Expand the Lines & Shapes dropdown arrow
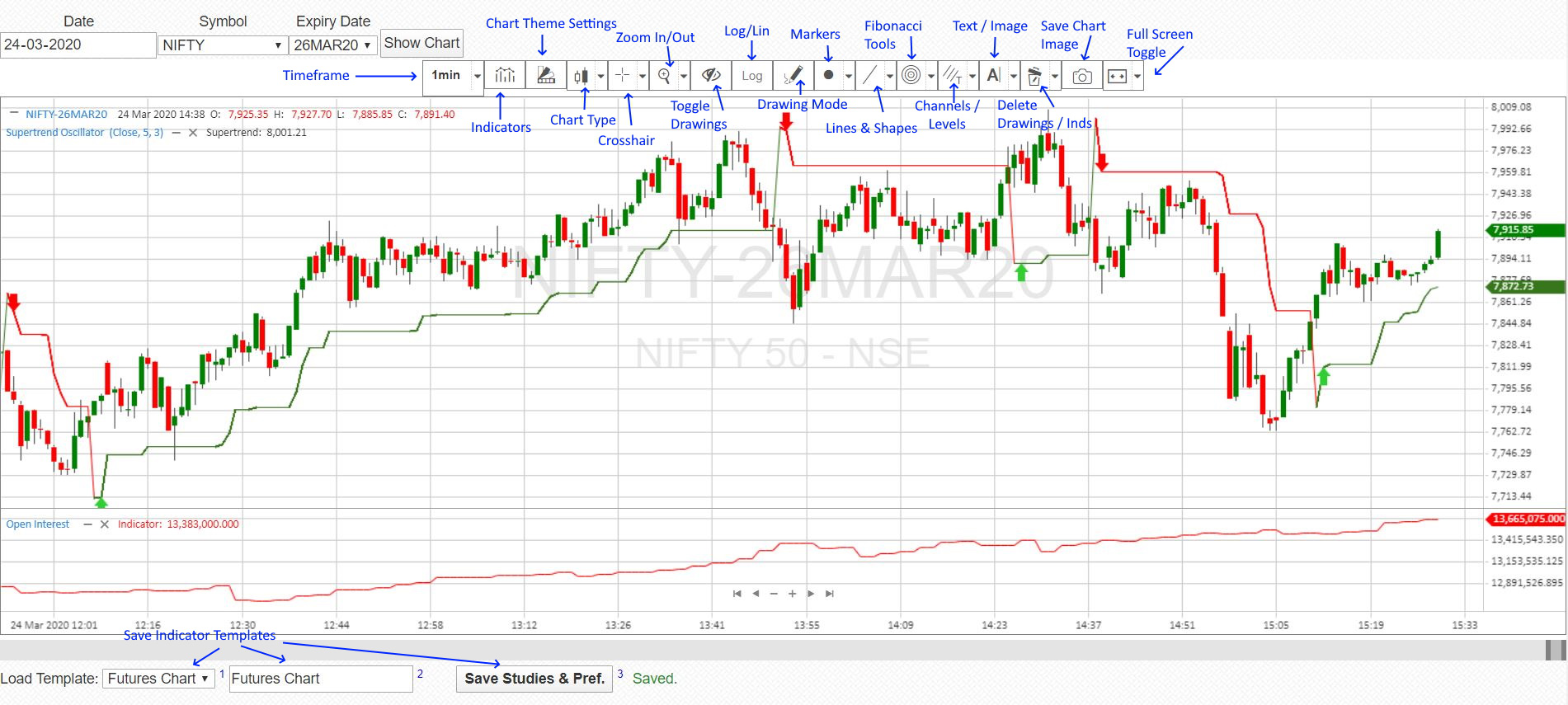 pyautogui.click(x=889, y=76)
